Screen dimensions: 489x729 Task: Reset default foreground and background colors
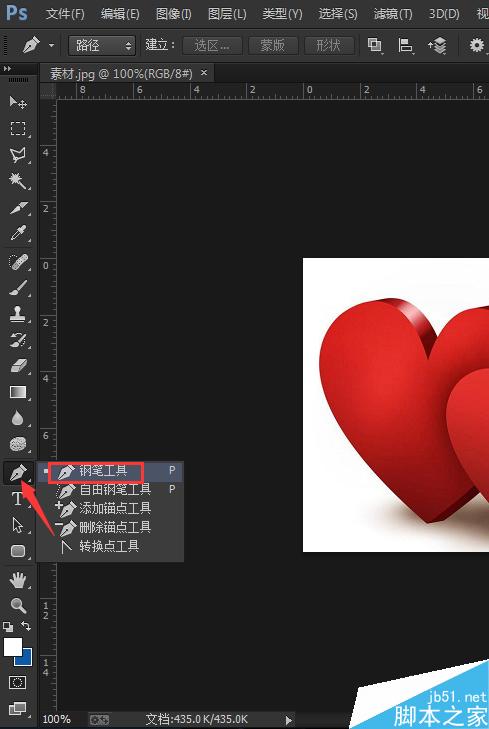[x=8, y=627]
